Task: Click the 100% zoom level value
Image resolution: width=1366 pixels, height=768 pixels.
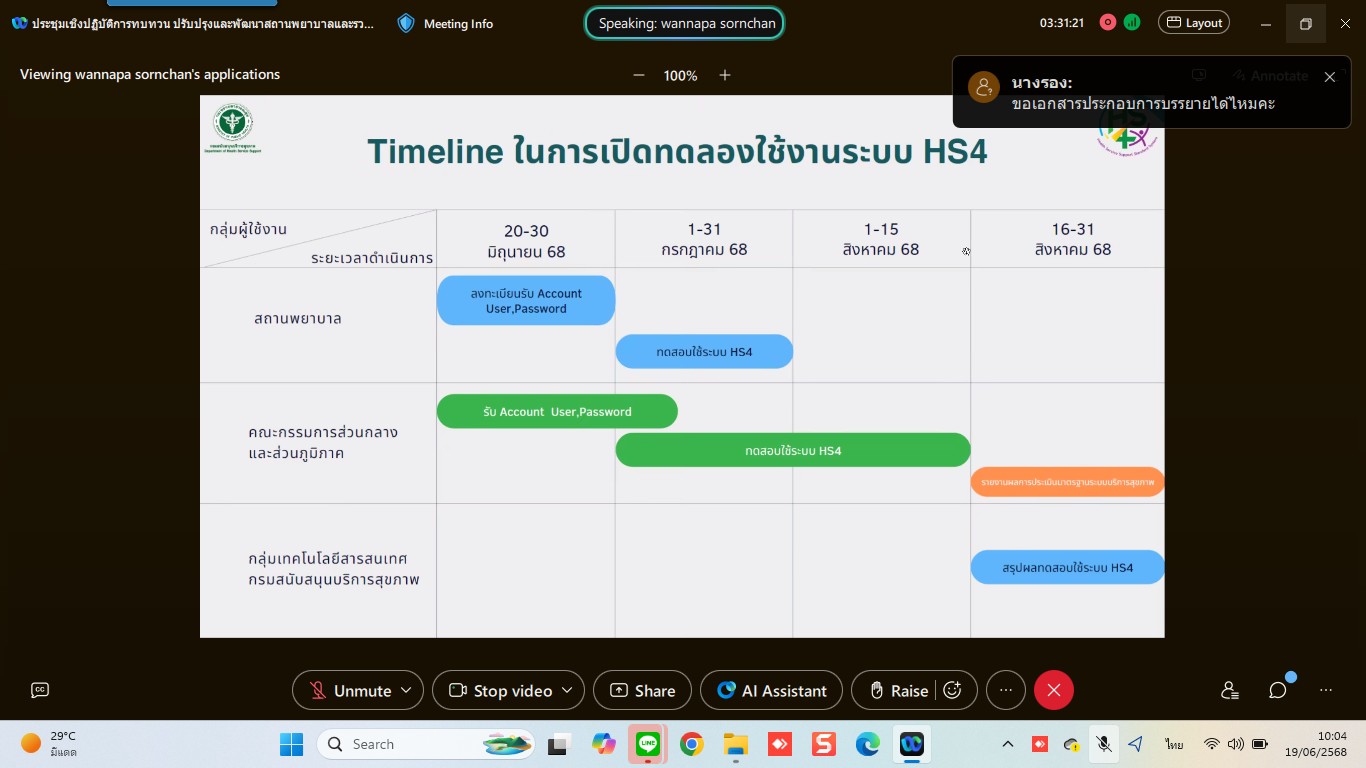Action: [x=681, y=75]
